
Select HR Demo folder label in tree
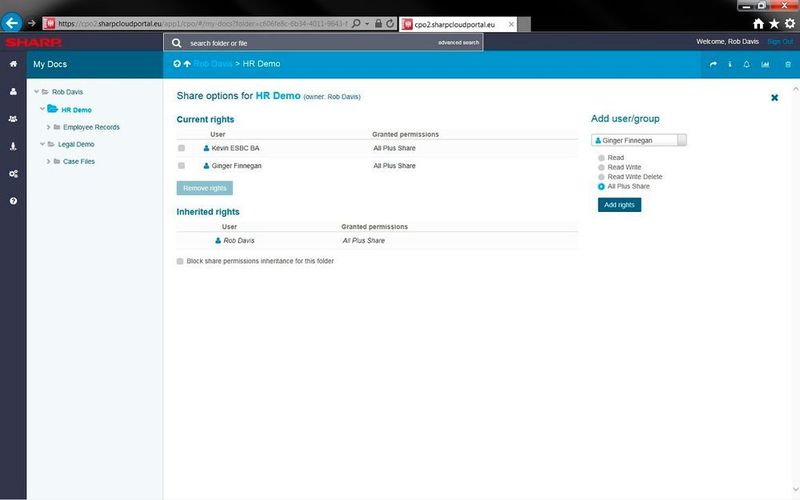(76, 110)
